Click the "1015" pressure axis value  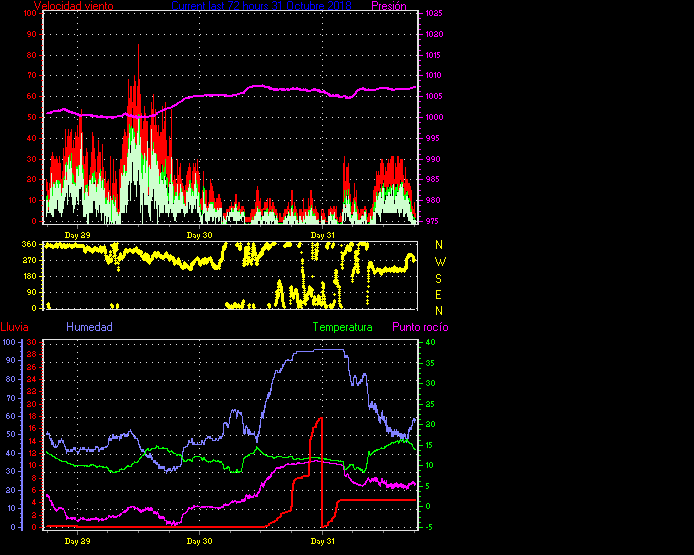(433, 55)
